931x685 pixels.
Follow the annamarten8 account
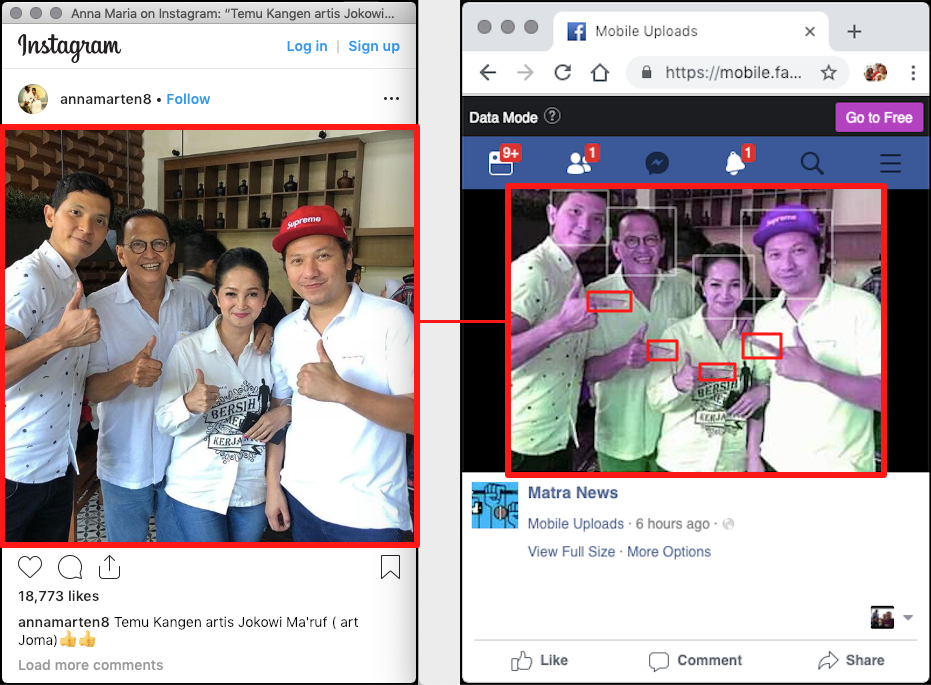coord(188,99)
